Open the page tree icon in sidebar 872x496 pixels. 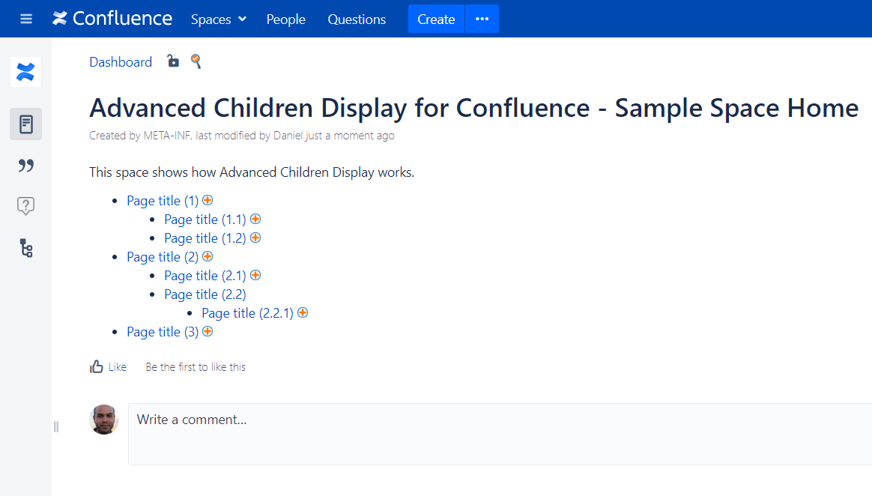coord(26,248)
